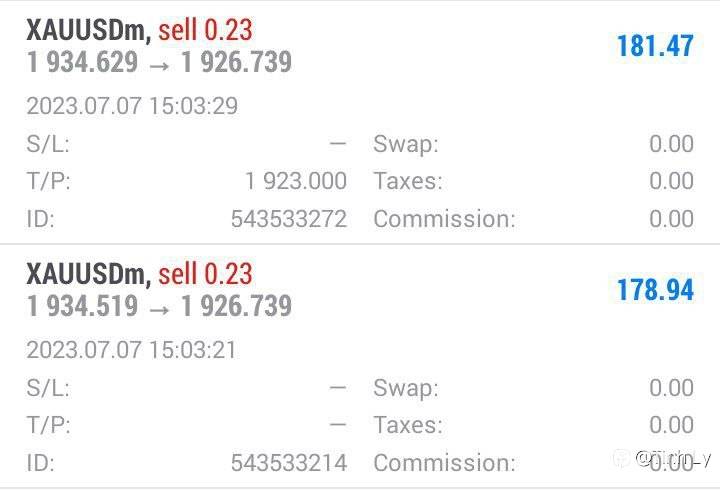Viewport: 720px width, 491px height.
Task: Click the arrow between 1 934.629 and 1 926.739
Action: tap(159, 63)
